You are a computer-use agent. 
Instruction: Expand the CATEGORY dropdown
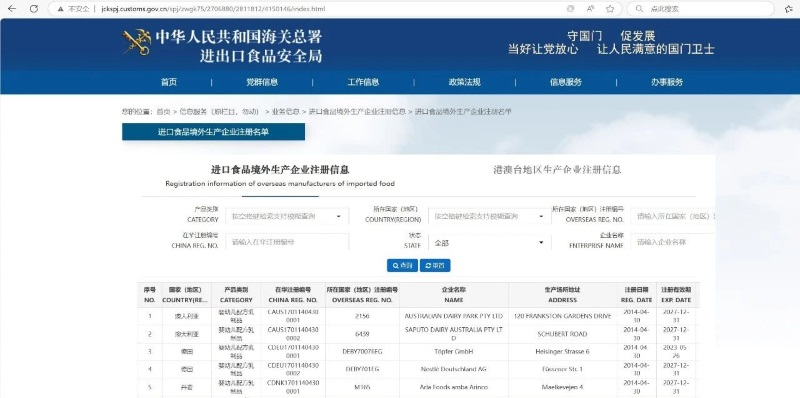(x=287, y=216)
